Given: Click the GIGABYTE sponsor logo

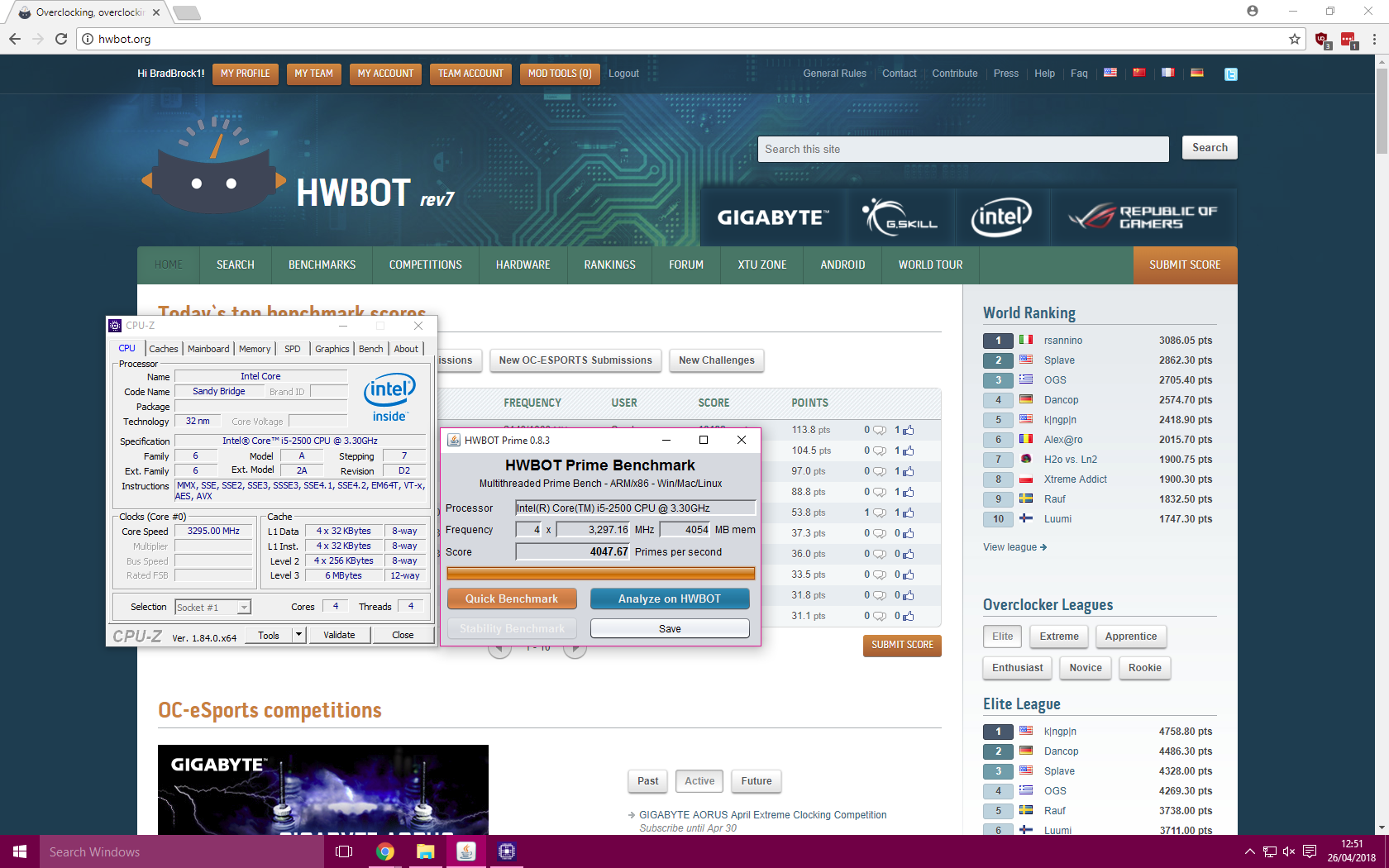Looking at the screenshot, I should click(x=773, y=217).
